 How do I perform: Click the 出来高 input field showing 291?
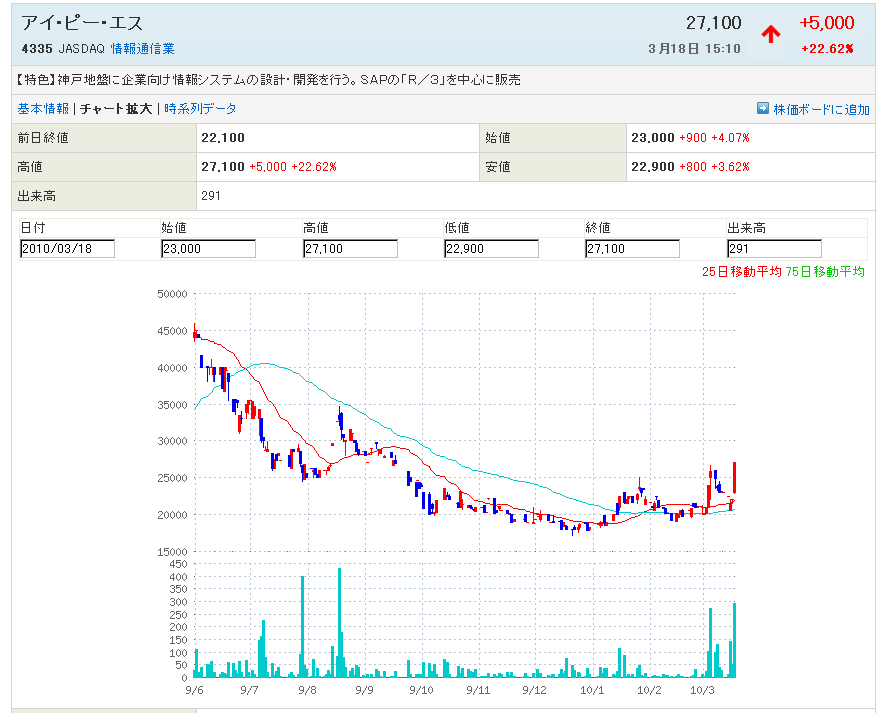774,249
